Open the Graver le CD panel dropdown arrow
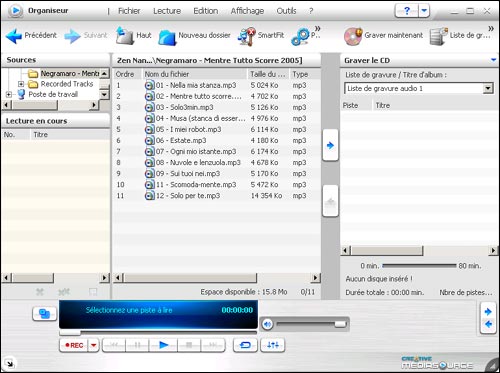Image resolution: width=500 pixels, height=373 pixels. pos(493,60)
